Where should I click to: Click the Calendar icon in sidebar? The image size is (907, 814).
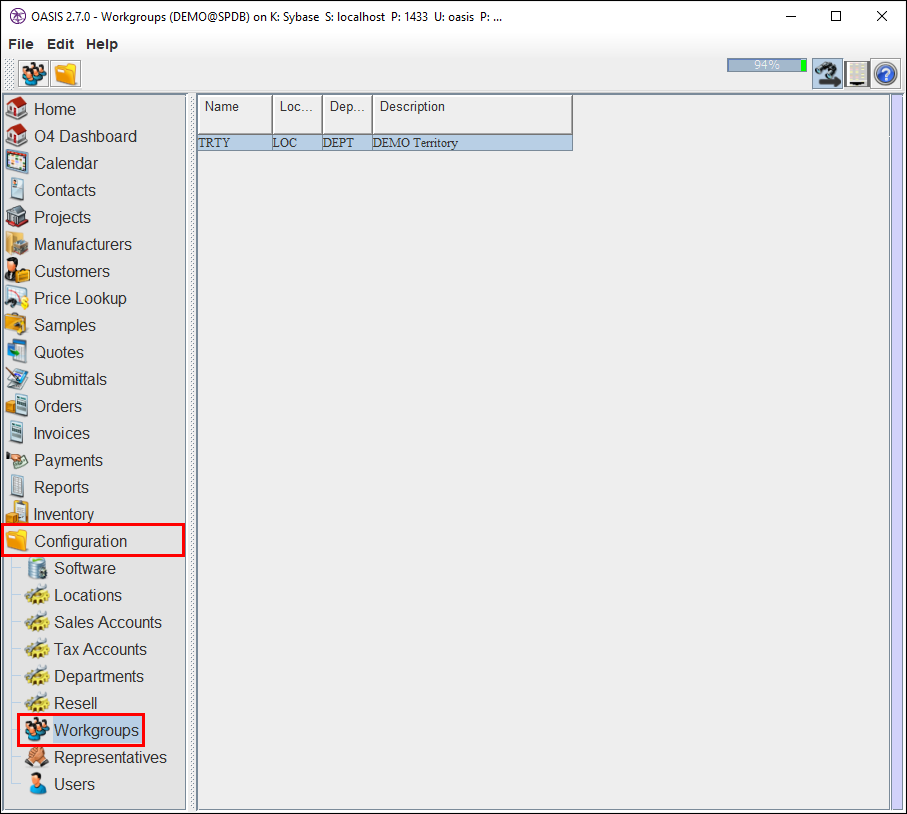[17, 163]
